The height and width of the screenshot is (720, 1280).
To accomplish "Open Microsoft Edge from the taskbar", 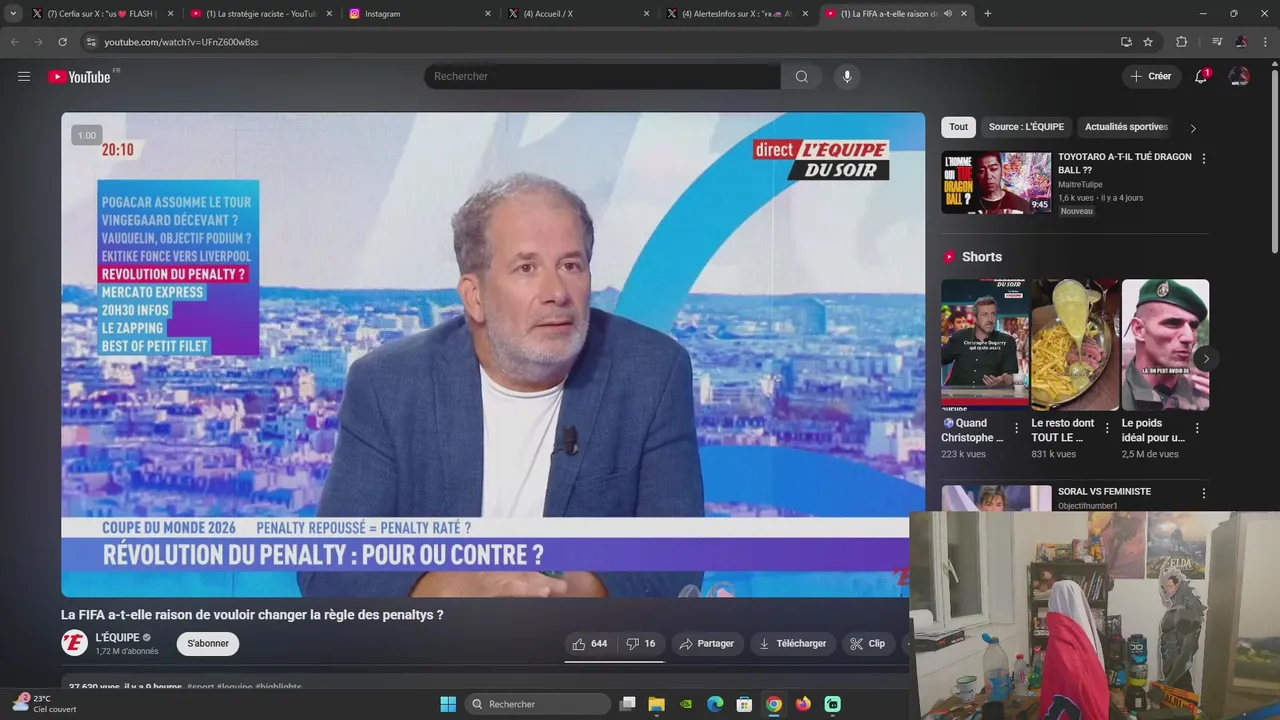I will tap(715, 704).
